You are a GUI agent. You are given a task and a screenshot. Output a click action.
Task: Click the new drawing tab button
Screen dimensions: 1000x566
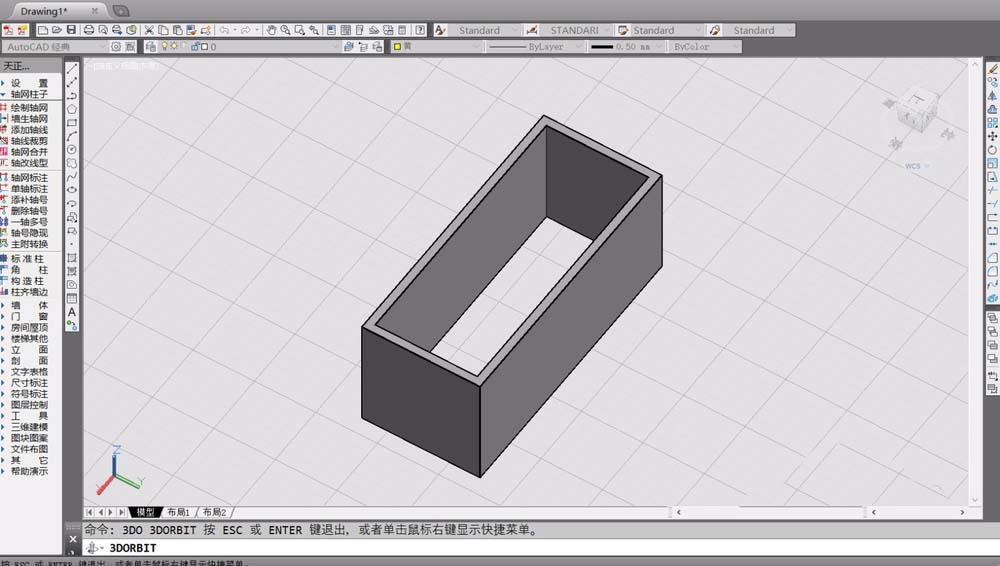121,11
